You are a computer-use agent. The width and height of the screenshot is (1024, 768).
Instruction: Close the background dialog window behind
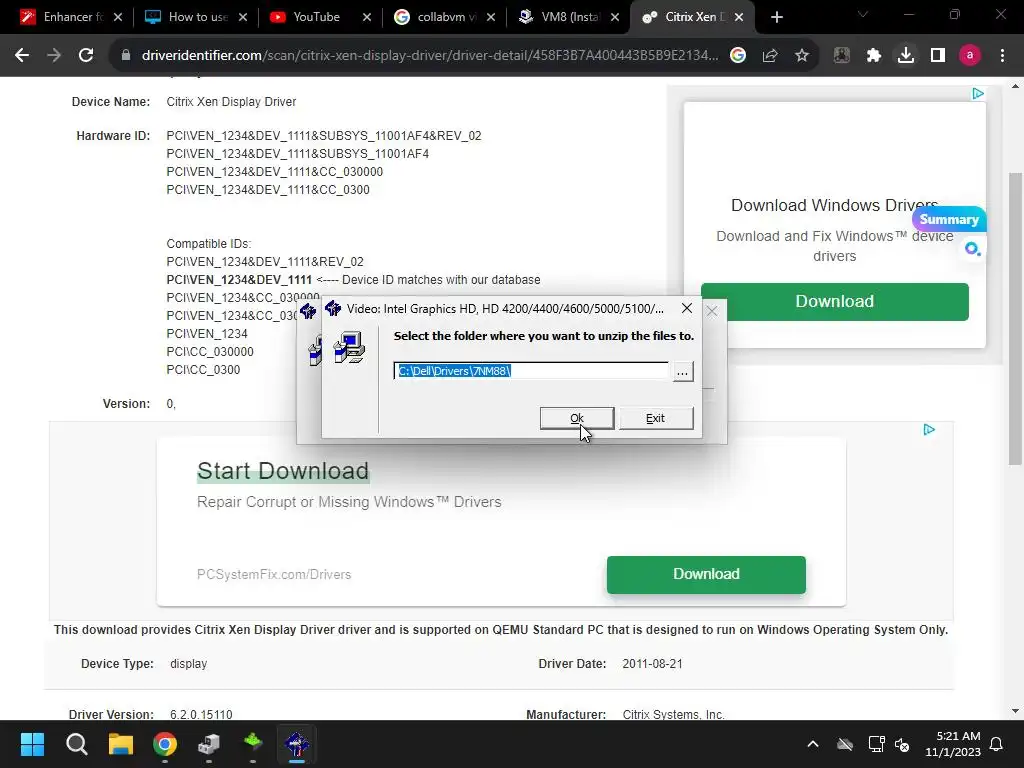click(x=712, y=312)
